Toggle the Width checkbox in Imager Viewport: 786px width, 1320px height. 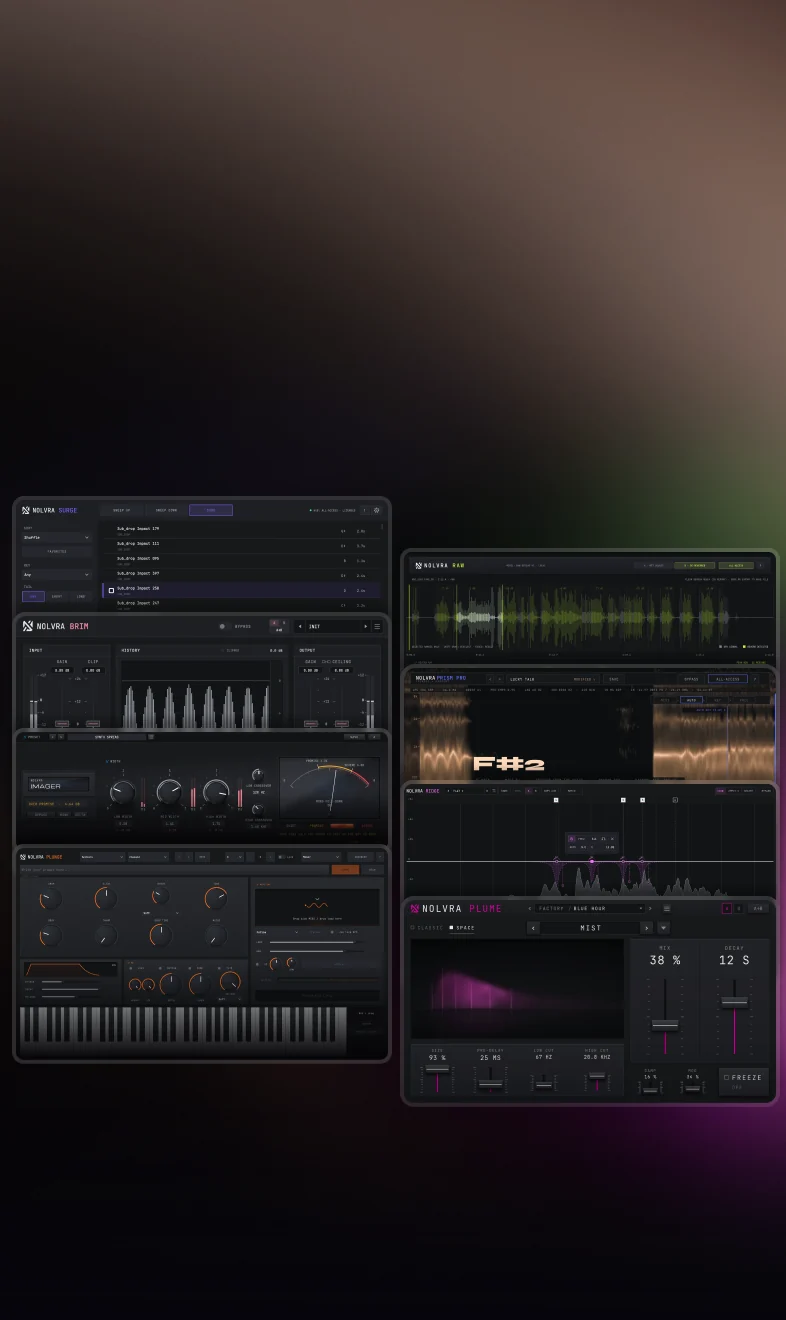(x=107, y=761)
